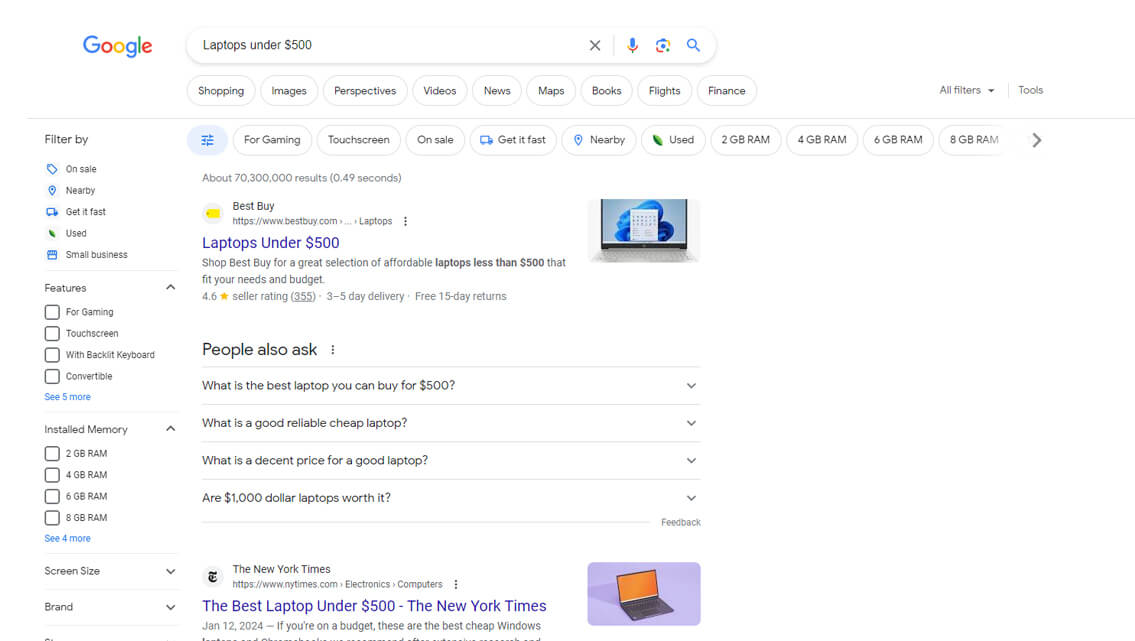
Task: Click the magnifying glass search icon
Action: click(694, 45)
